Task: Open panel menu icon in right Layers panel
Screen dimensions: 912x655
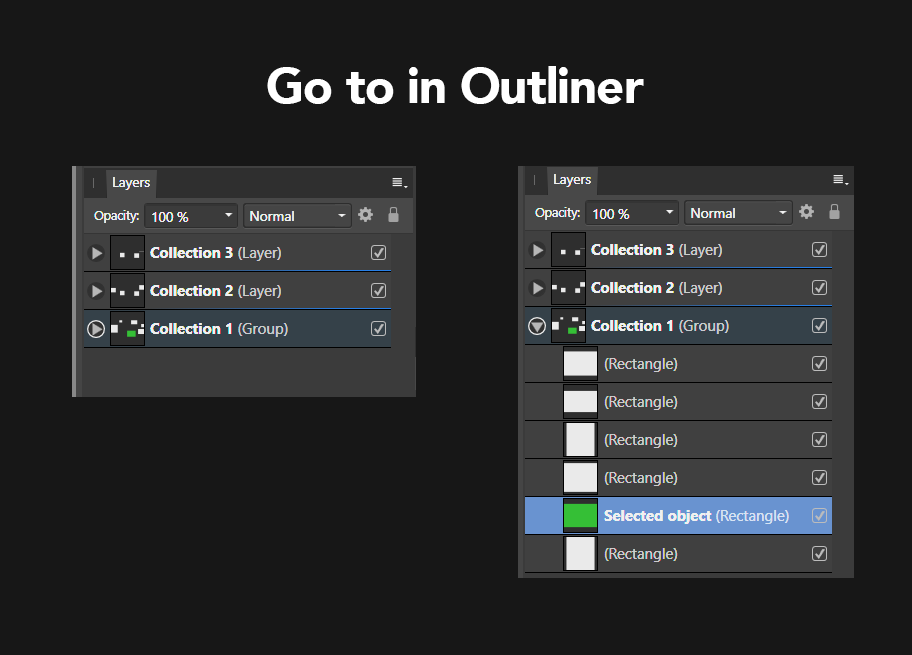Action: click(840, 180)
